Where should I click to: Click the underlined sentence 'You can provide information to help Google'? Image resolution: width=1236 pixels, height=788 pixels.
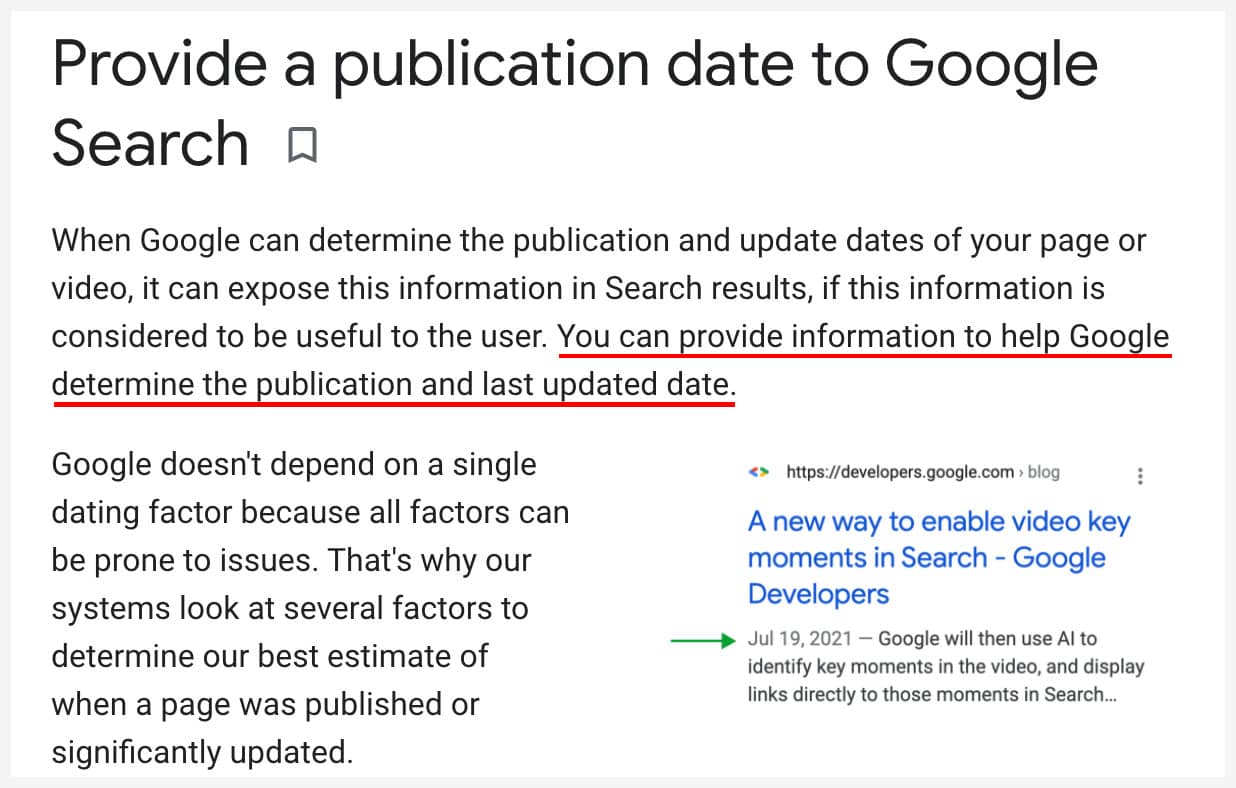click(863, 337)
